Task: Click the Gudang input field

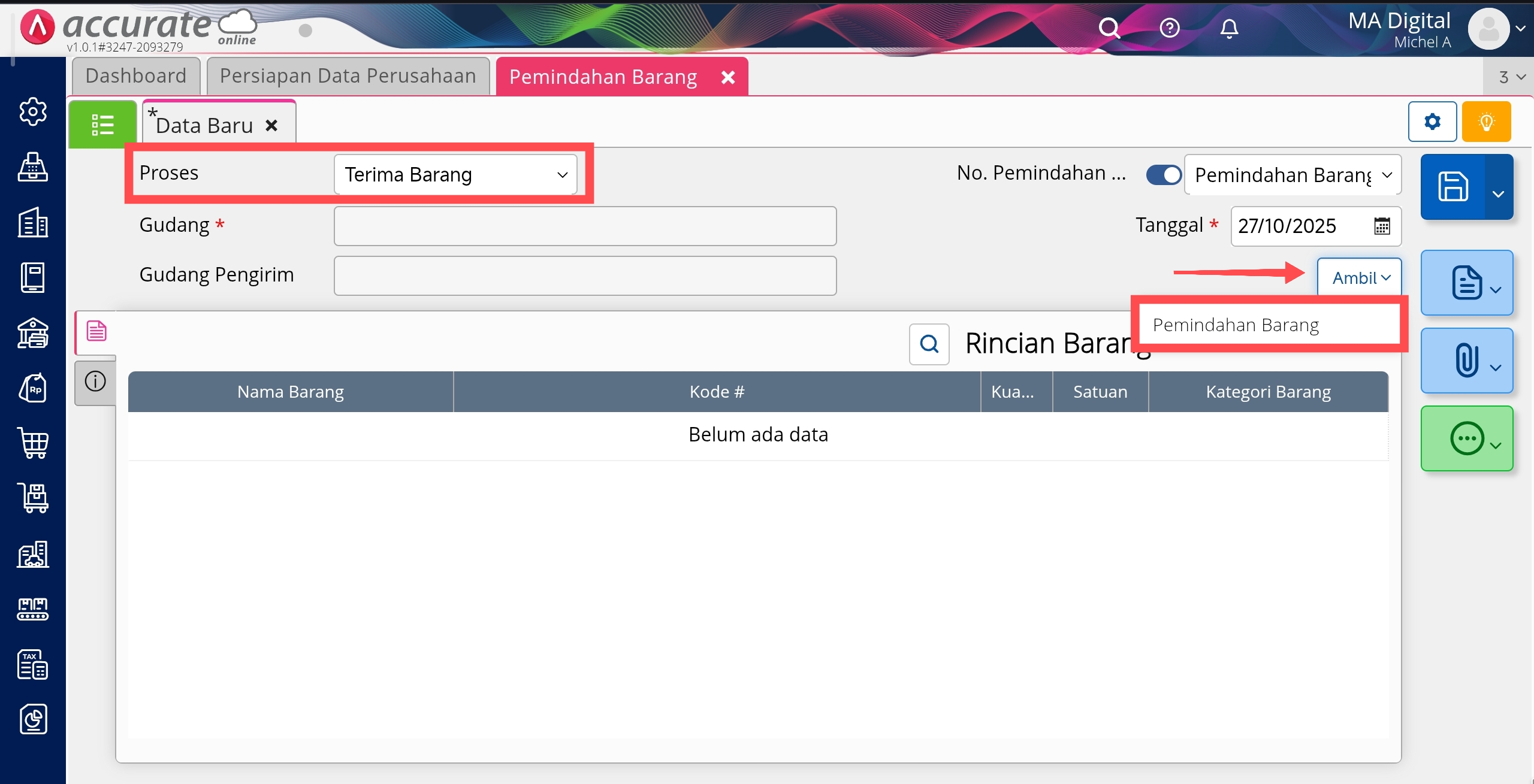Action: click(585, 226)
